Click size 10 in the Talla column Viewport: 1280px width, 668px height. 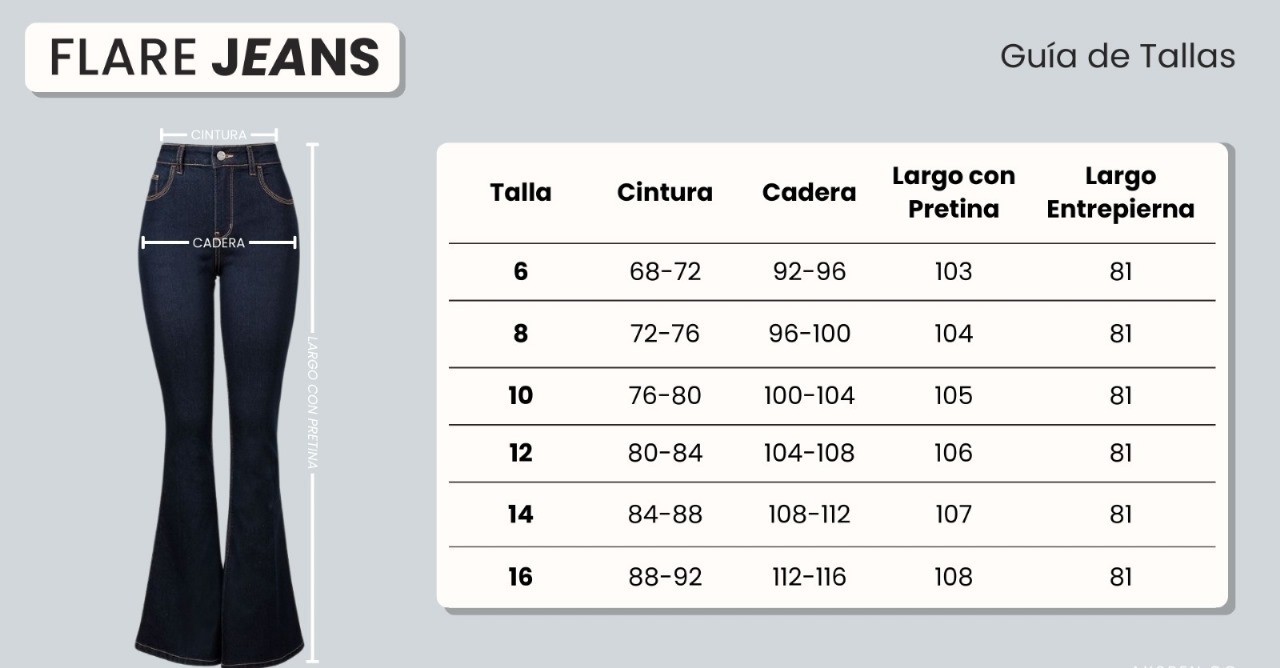click(520, 396)
